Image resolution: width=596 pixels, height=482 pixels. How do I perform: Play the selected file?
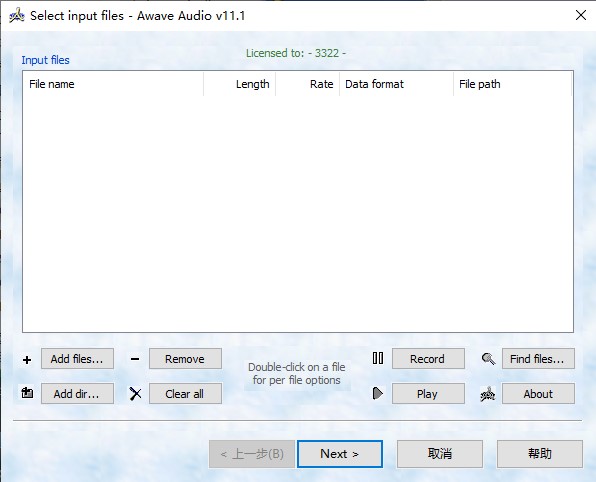tap(428, 393)
